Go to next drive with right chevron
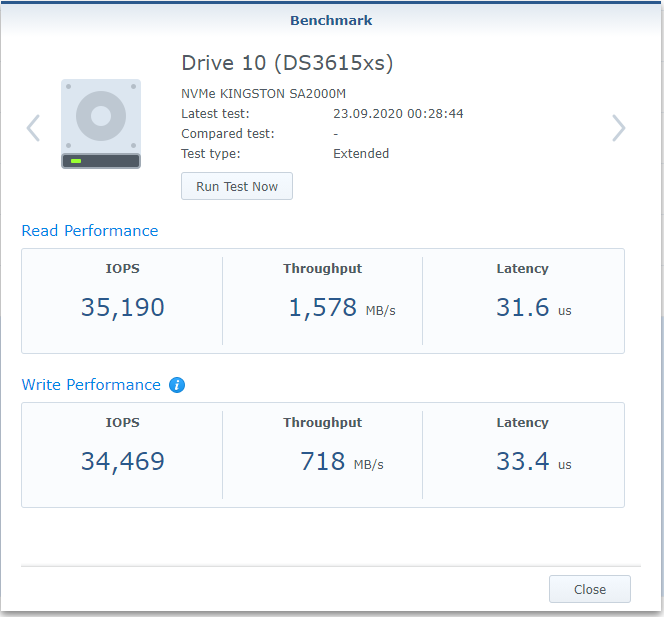Viewport: 664px width, 617px height. coord(619,128)
